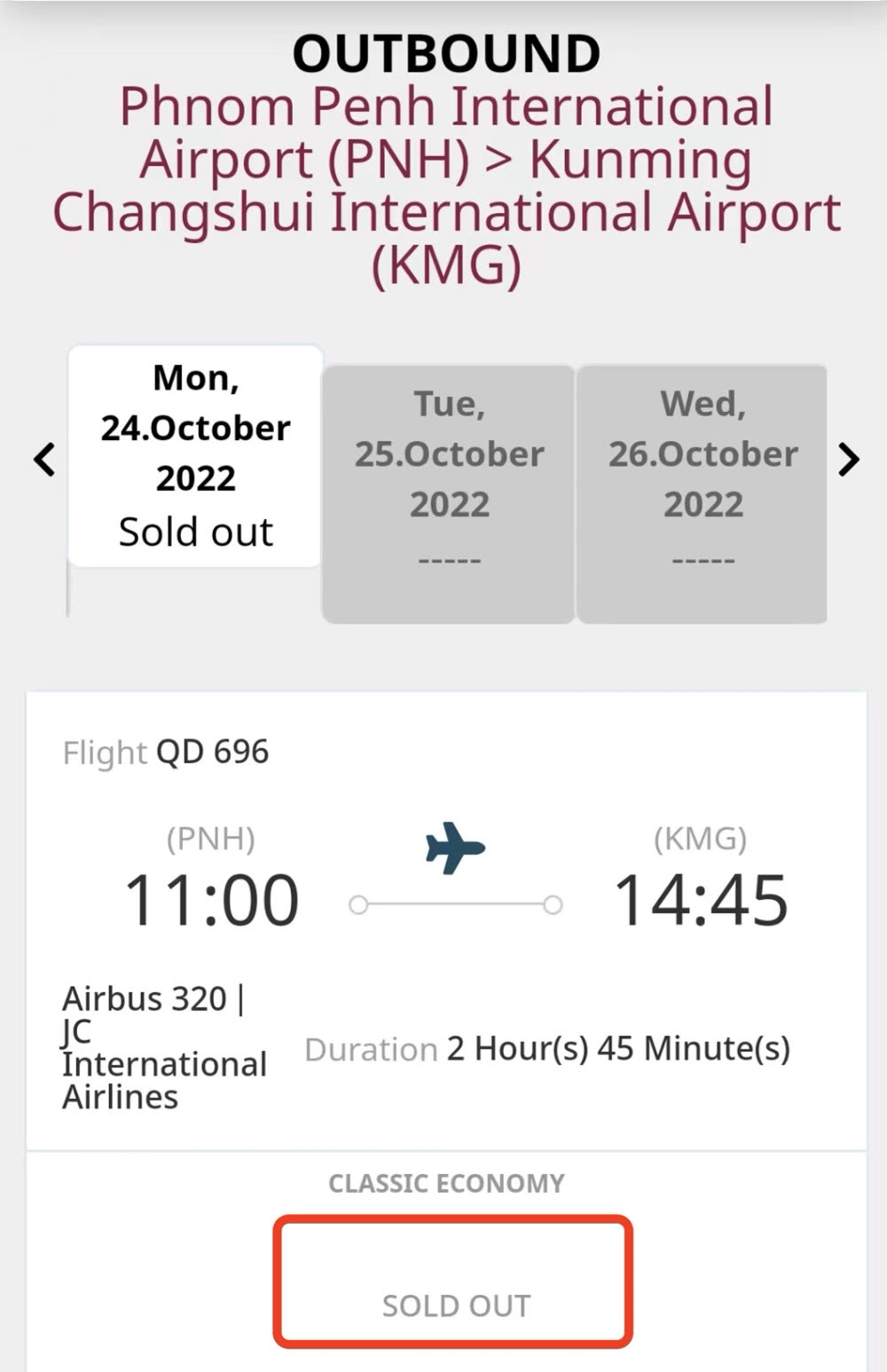The height and width of the screenshot is (1372, 887).
Task: Tap the Phnom Penh to Kunming route title
Action: (446, 186)
